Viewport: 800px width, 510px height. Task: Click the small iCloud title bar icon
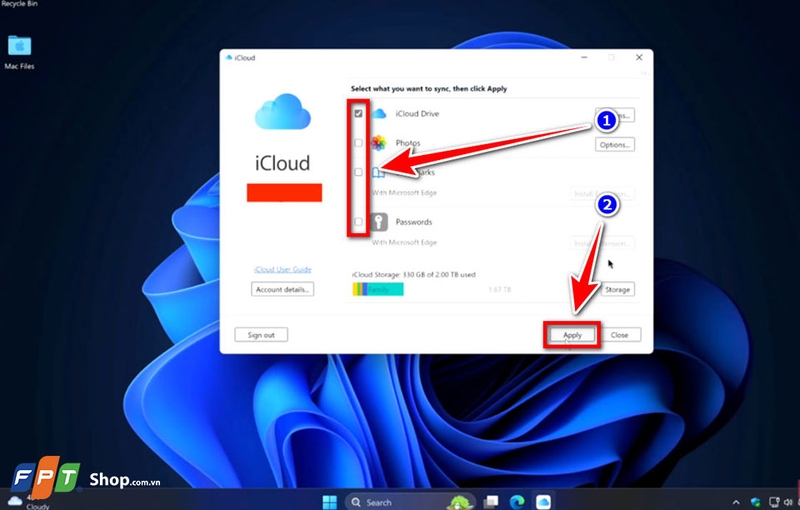coord(229,58)
